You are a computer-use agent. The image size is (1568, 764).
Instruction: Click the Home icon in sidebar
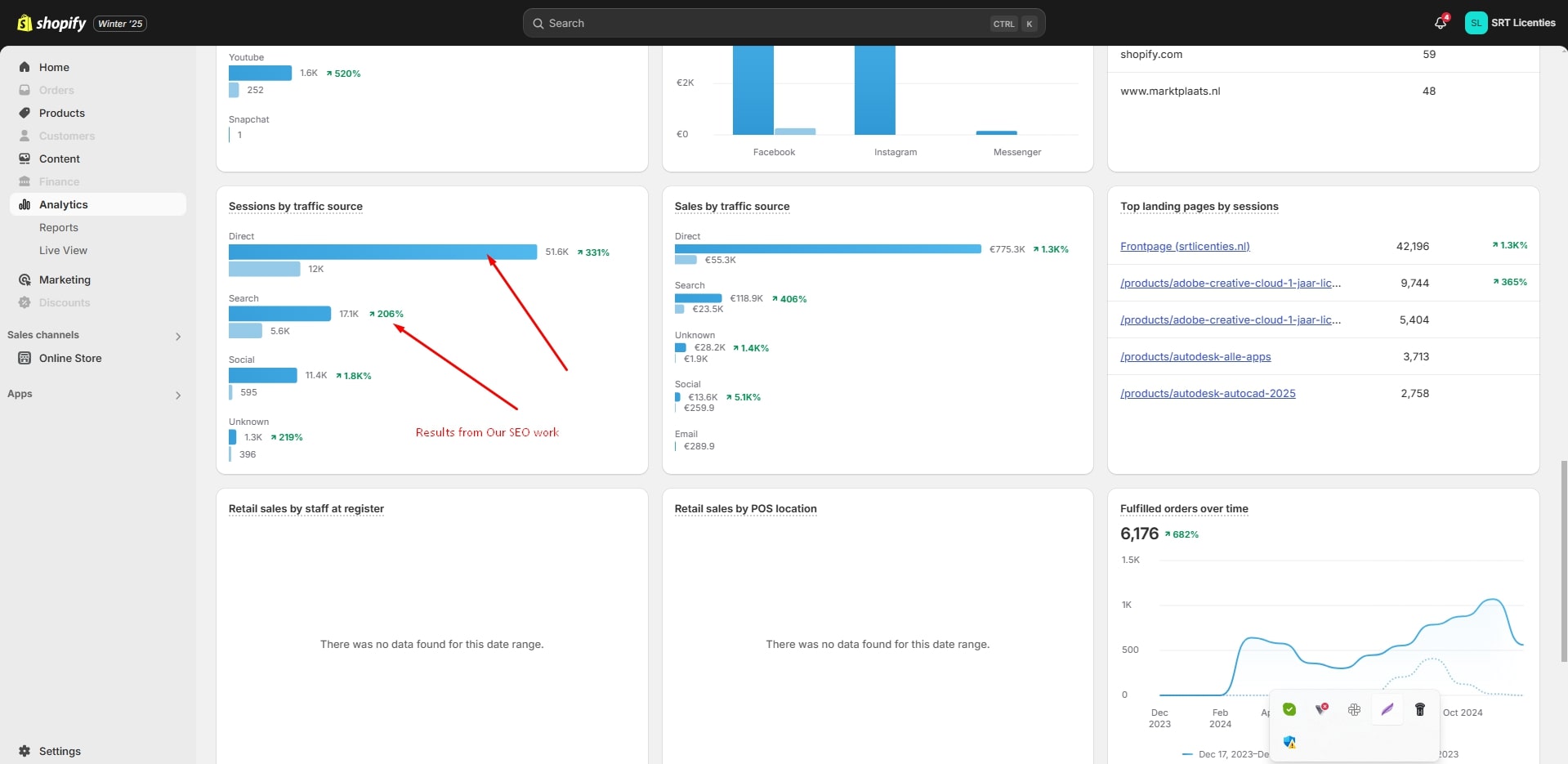point(25,67)
